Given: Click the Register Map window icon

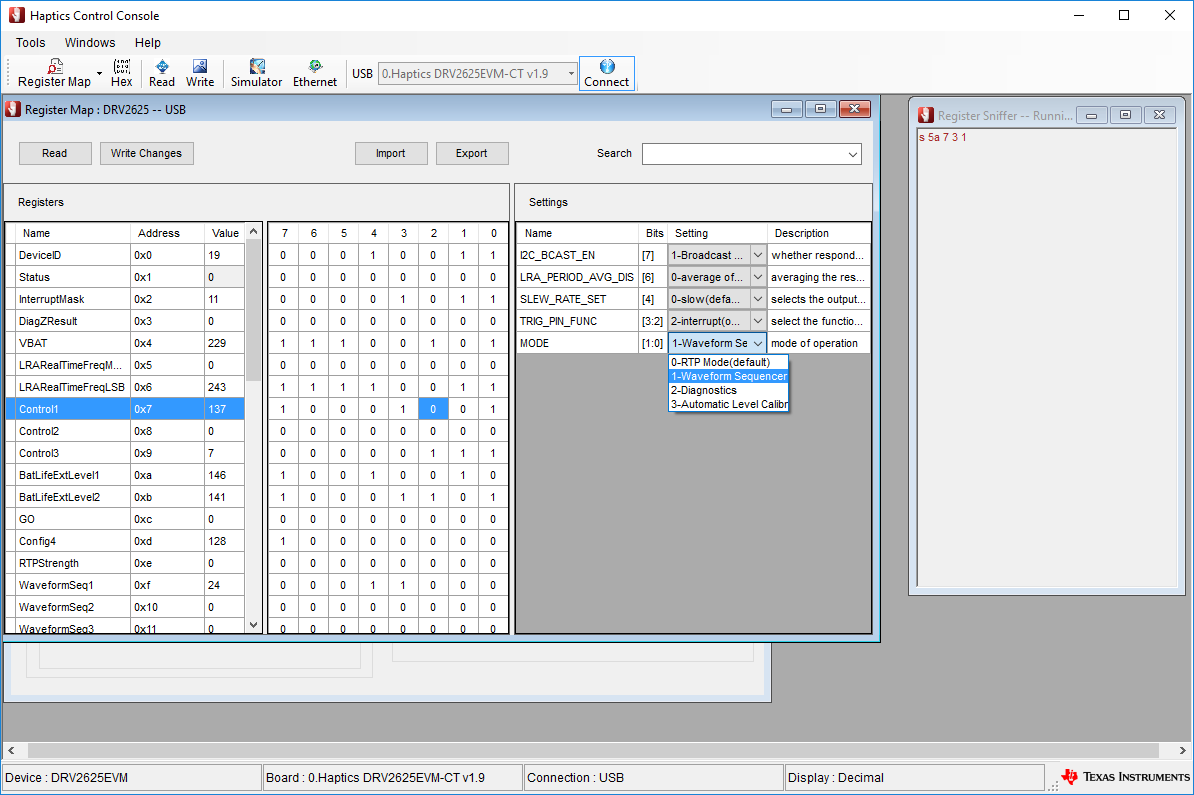Looking at the screenshot, I should [13, 110].
